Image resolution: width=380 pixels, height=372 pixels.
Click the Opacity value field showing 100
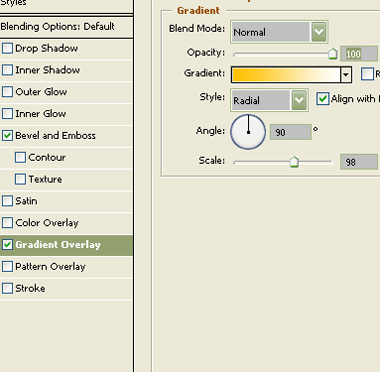point(359,54)
